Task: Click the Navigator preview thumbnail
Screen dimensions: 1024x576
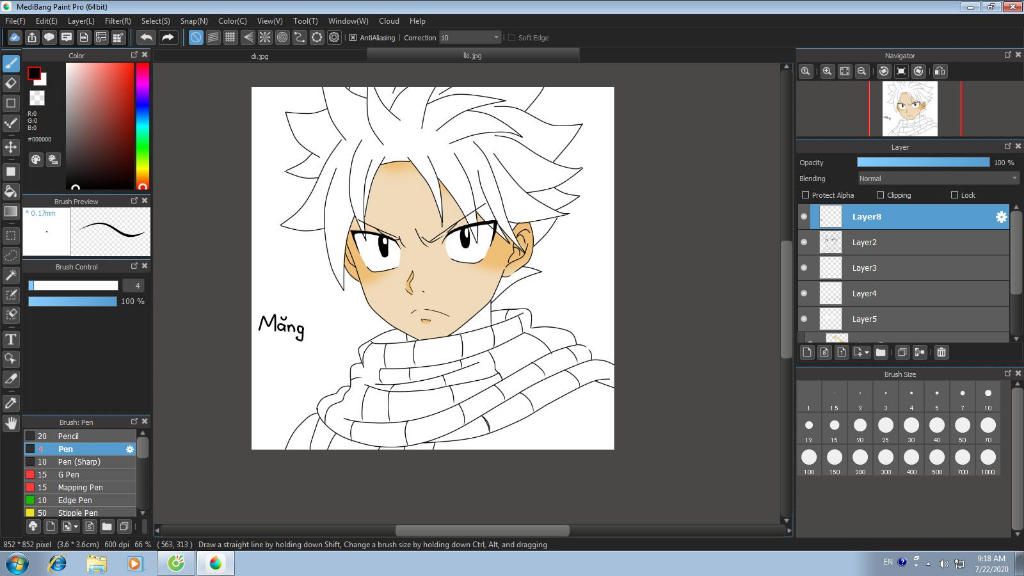Action: [x=910, y=108]
